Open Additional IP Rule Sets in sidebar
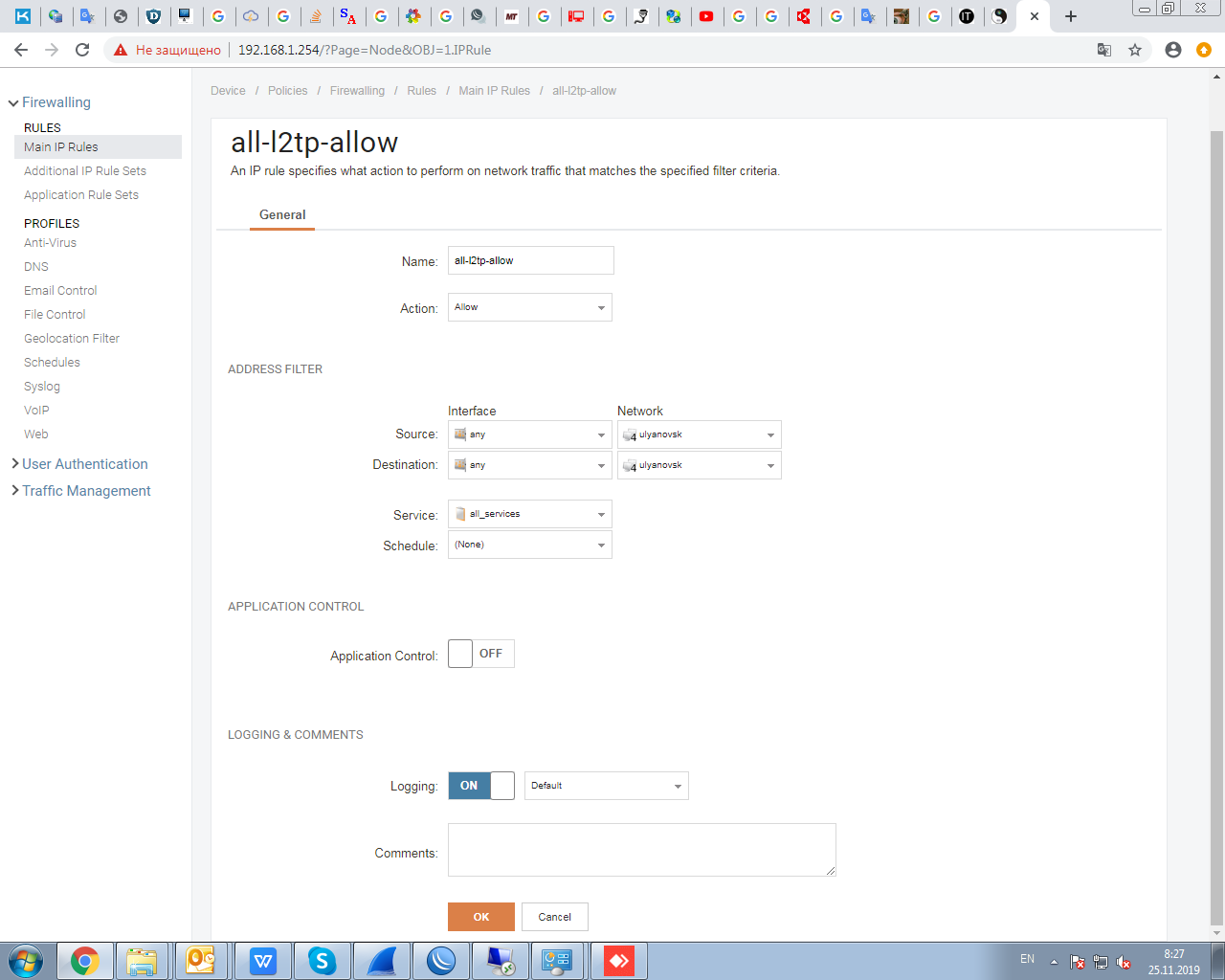 click(x=85, y=171)
